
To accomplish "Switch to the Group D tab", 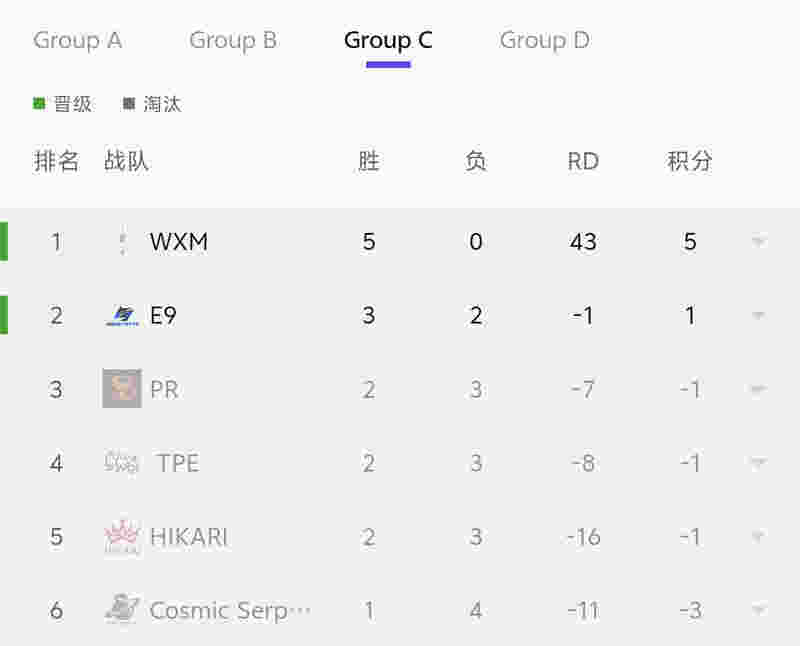I will pyautogui.click(x=544, y=40).
